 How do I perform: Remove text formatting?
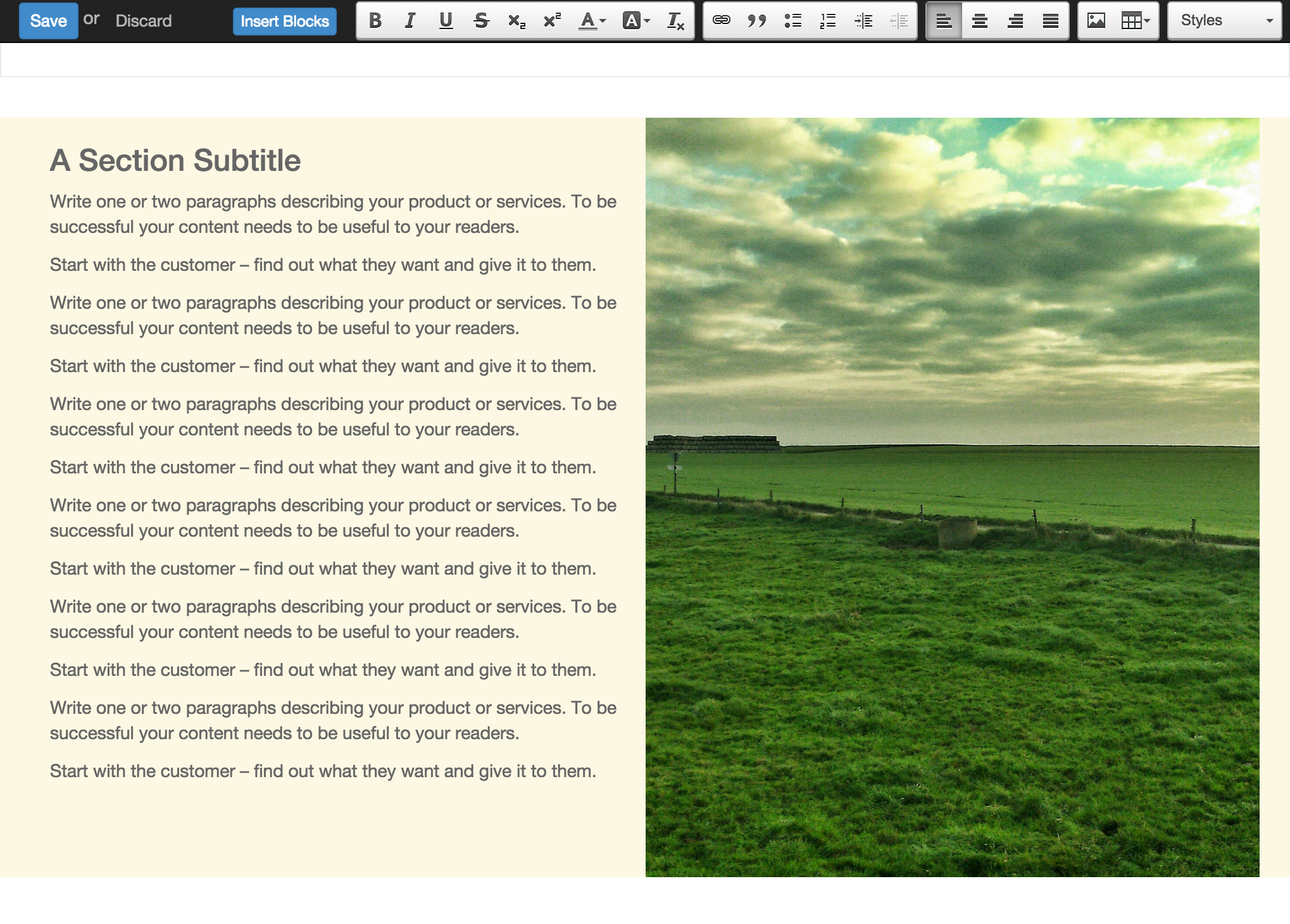(675, 21)
